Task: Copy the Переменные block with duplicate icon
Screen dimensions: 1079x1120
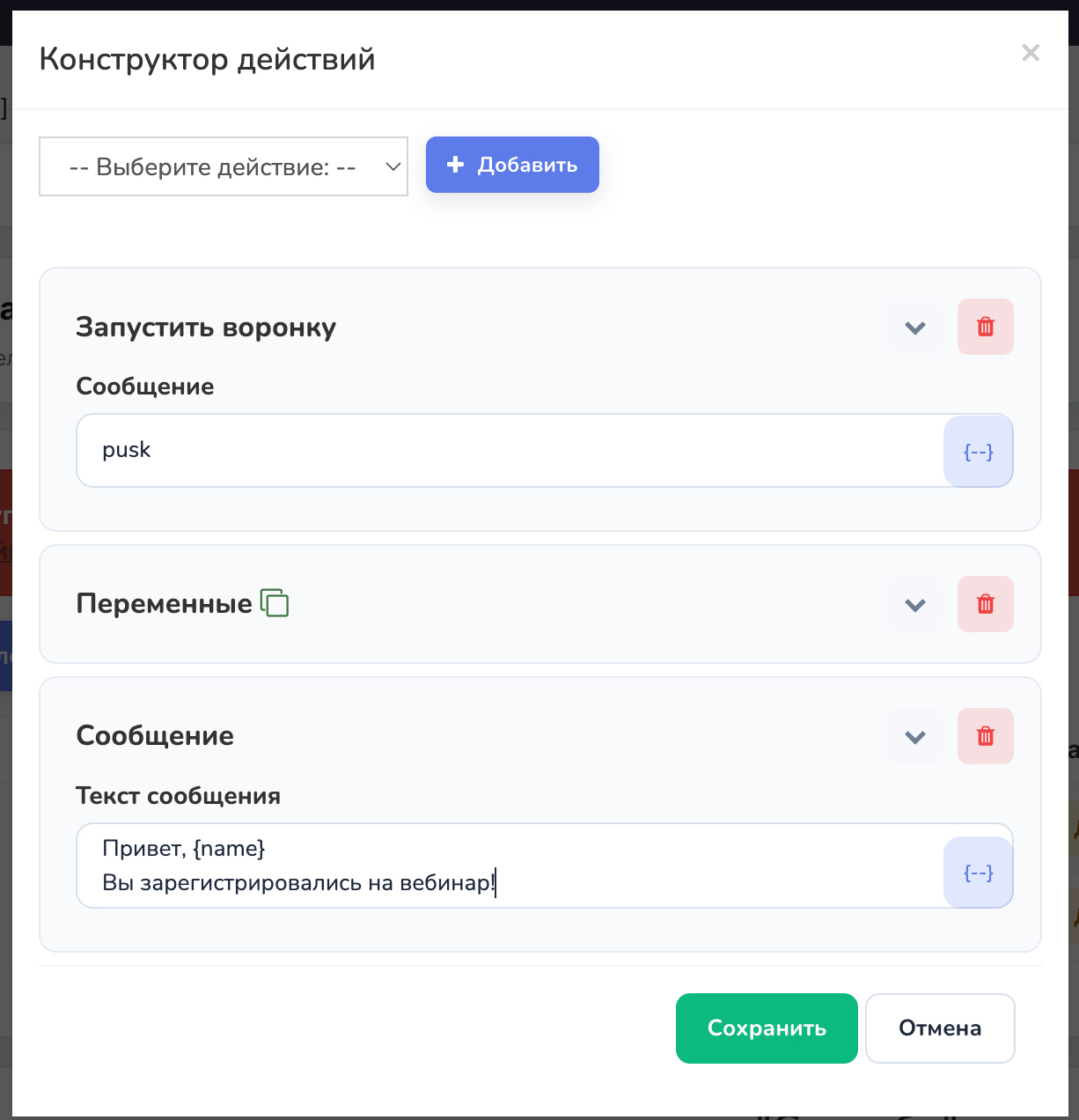Action: tap(275, 603)
